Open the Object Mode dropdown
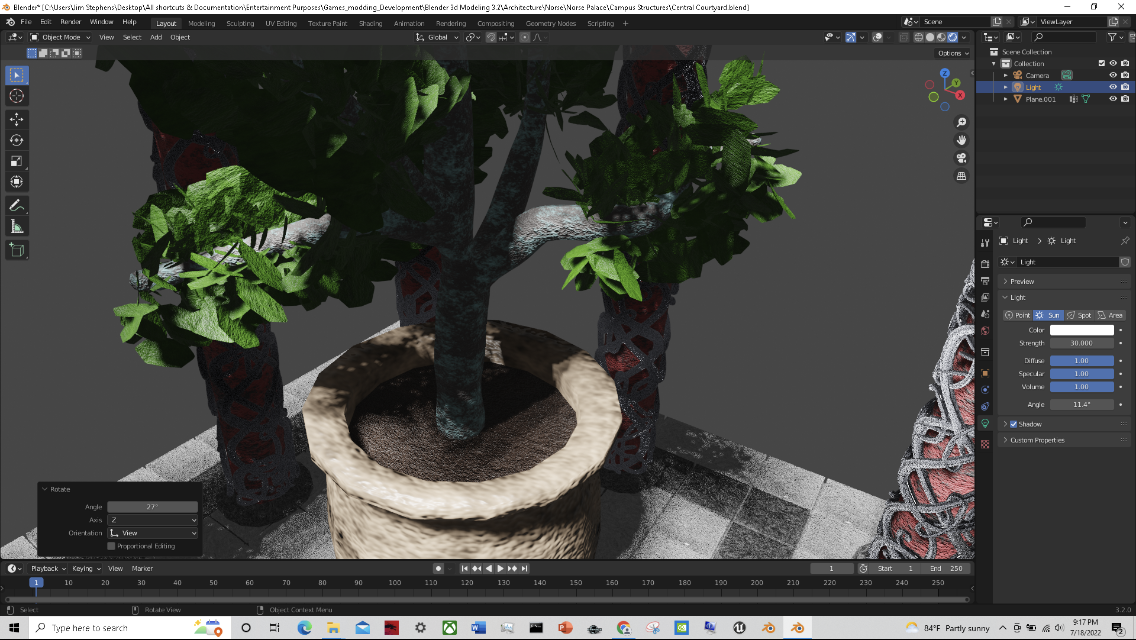 click(60, 37)
